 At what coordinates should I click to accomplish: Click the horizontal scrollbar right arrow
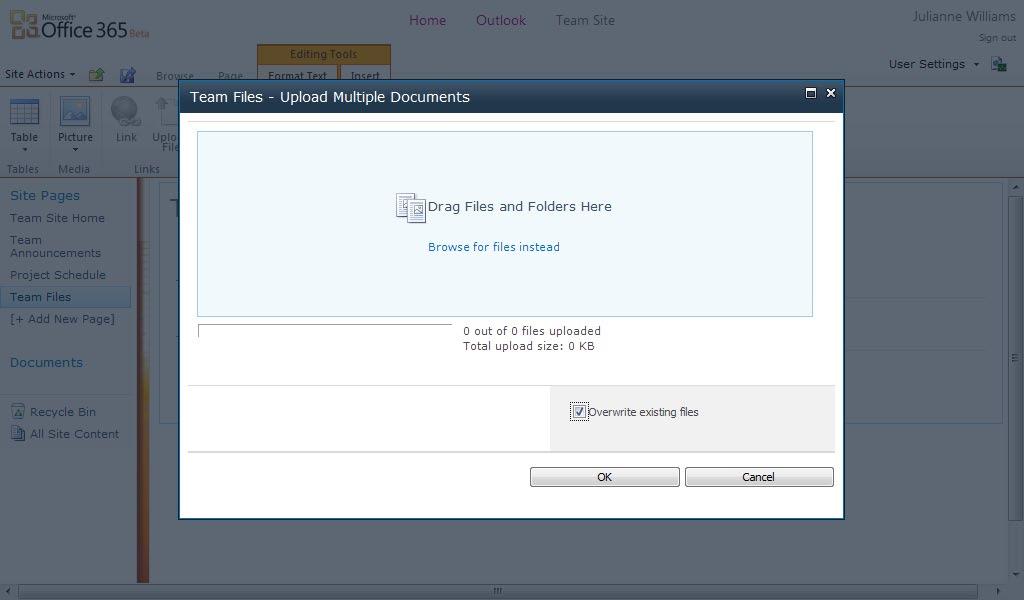click(x=998, y=591)
